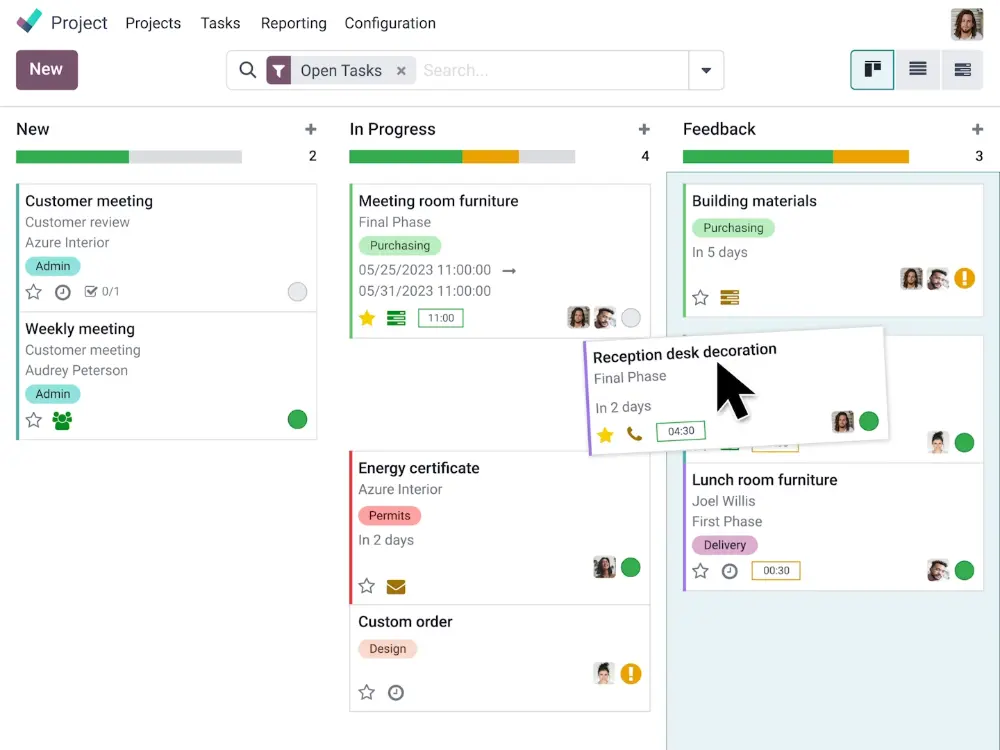Switch to the list view icon
This screenshot has width=1000, height=750.
pos(917,70)
